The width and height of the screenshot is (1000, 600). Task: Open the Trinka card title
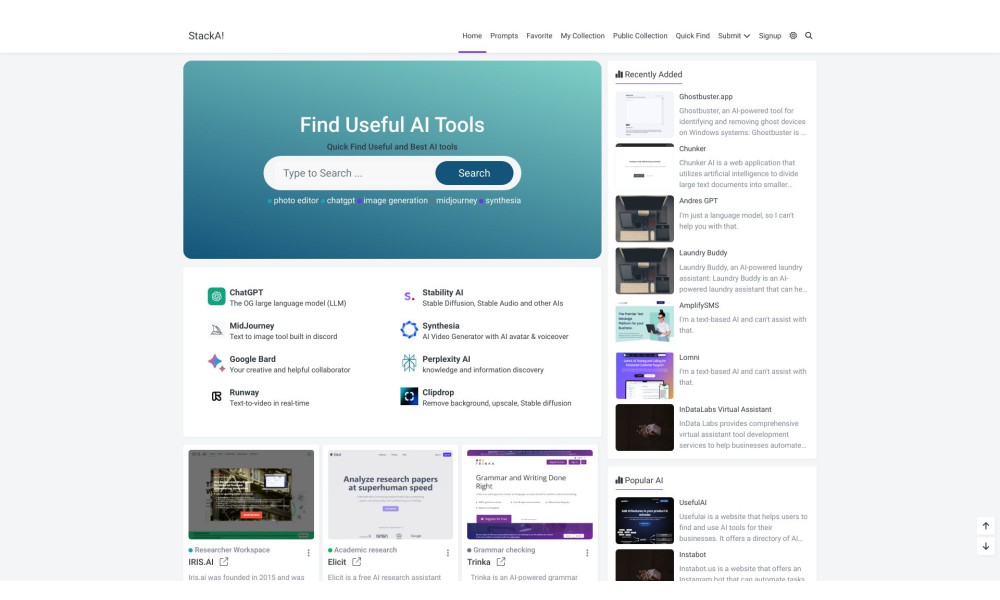point(478,562)
